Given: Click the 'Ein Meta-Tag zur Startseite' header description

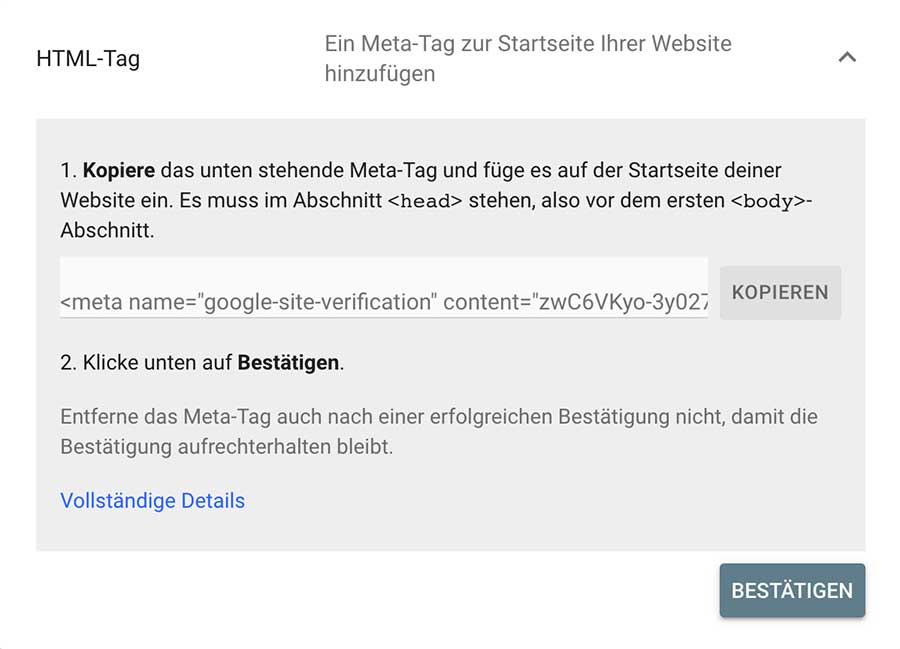Looking at the screenshot, I should (527, 44).
